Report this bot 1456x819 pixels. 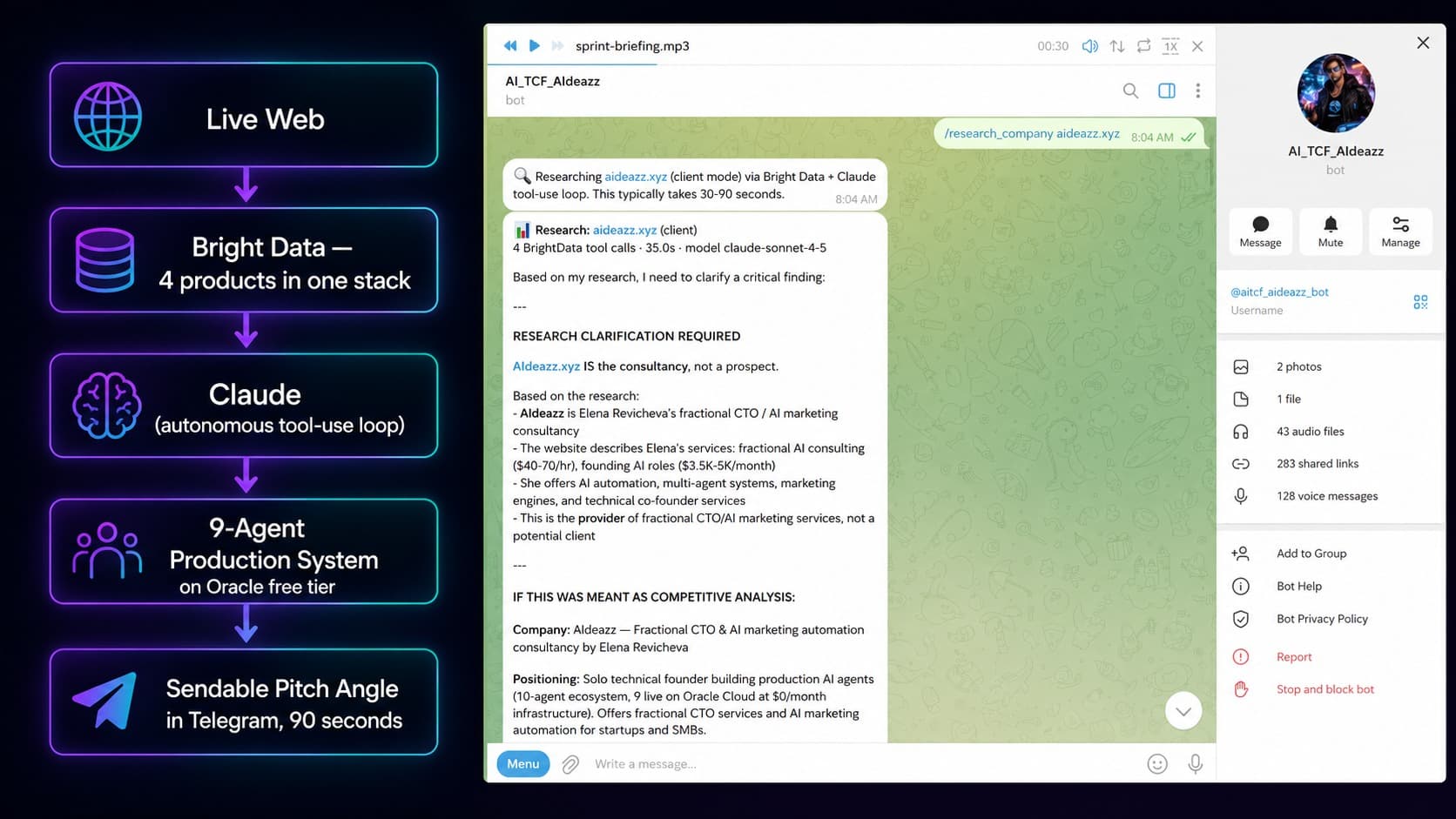(x=1331, y=656)
